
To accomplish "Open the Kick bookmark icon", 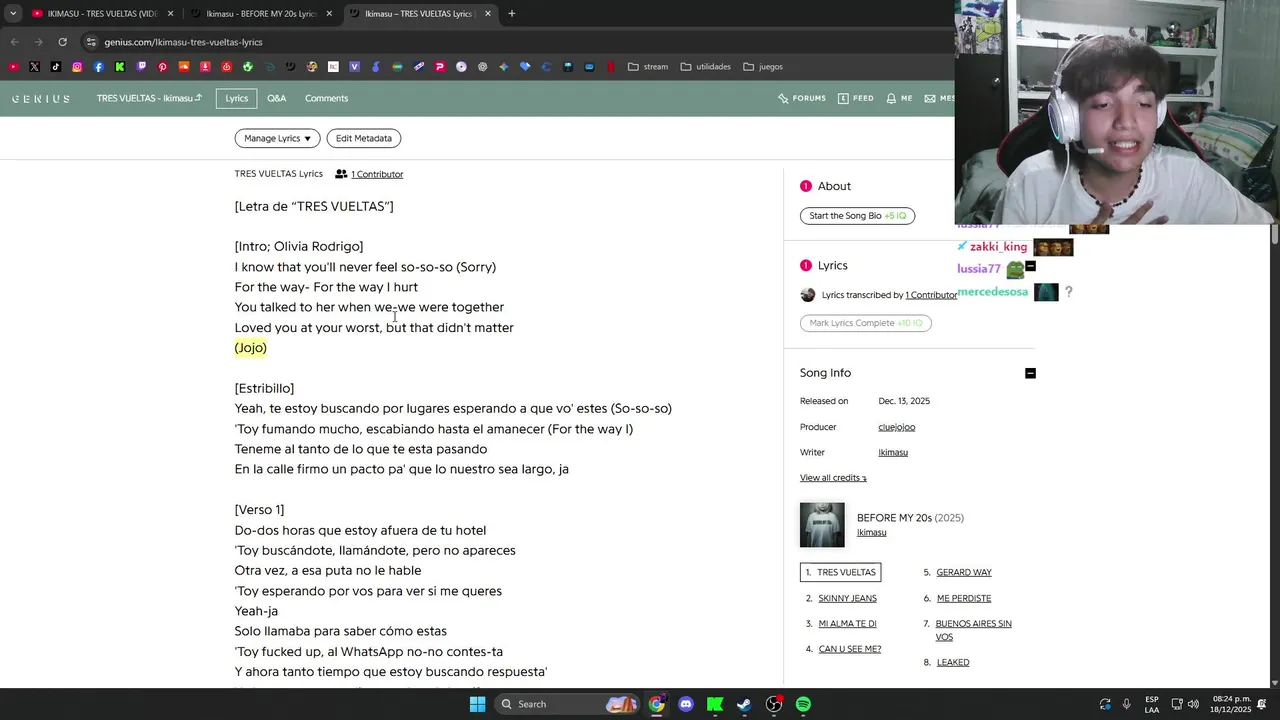I will pyautogui.click(x=120, y=67).
